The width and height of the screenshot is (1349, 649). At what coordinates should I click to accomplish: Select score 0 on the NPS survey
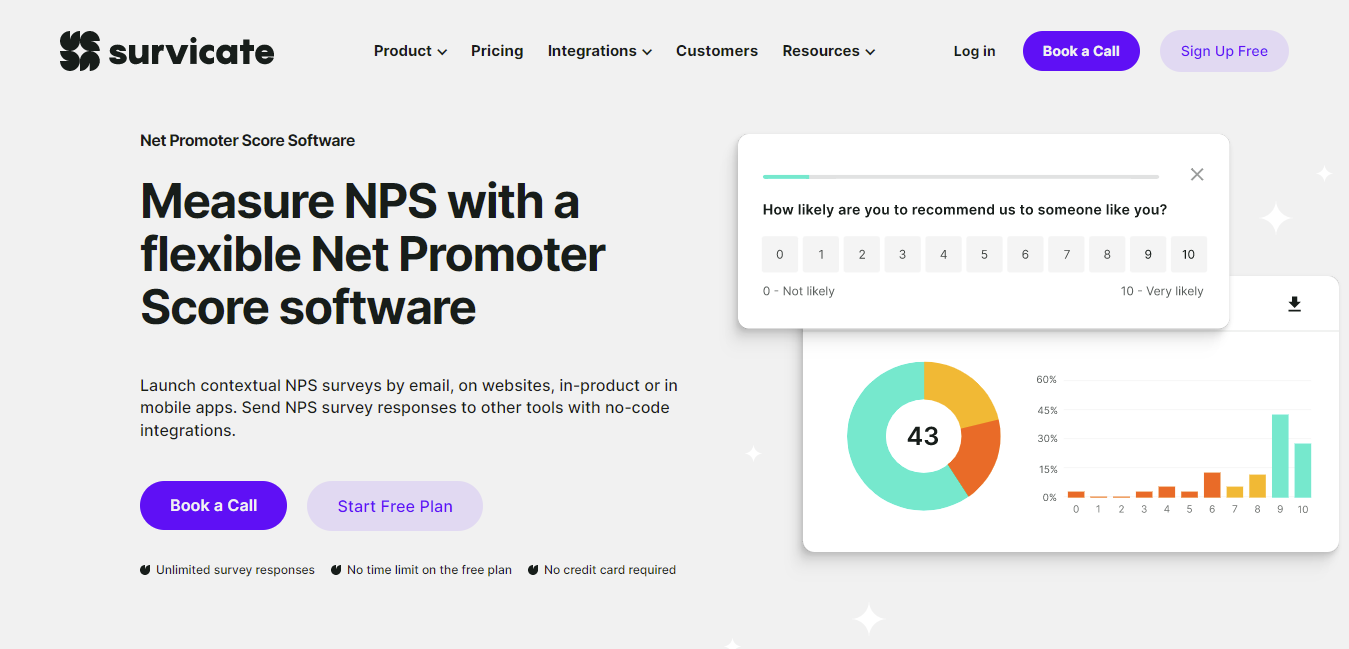tap(780, 254)
